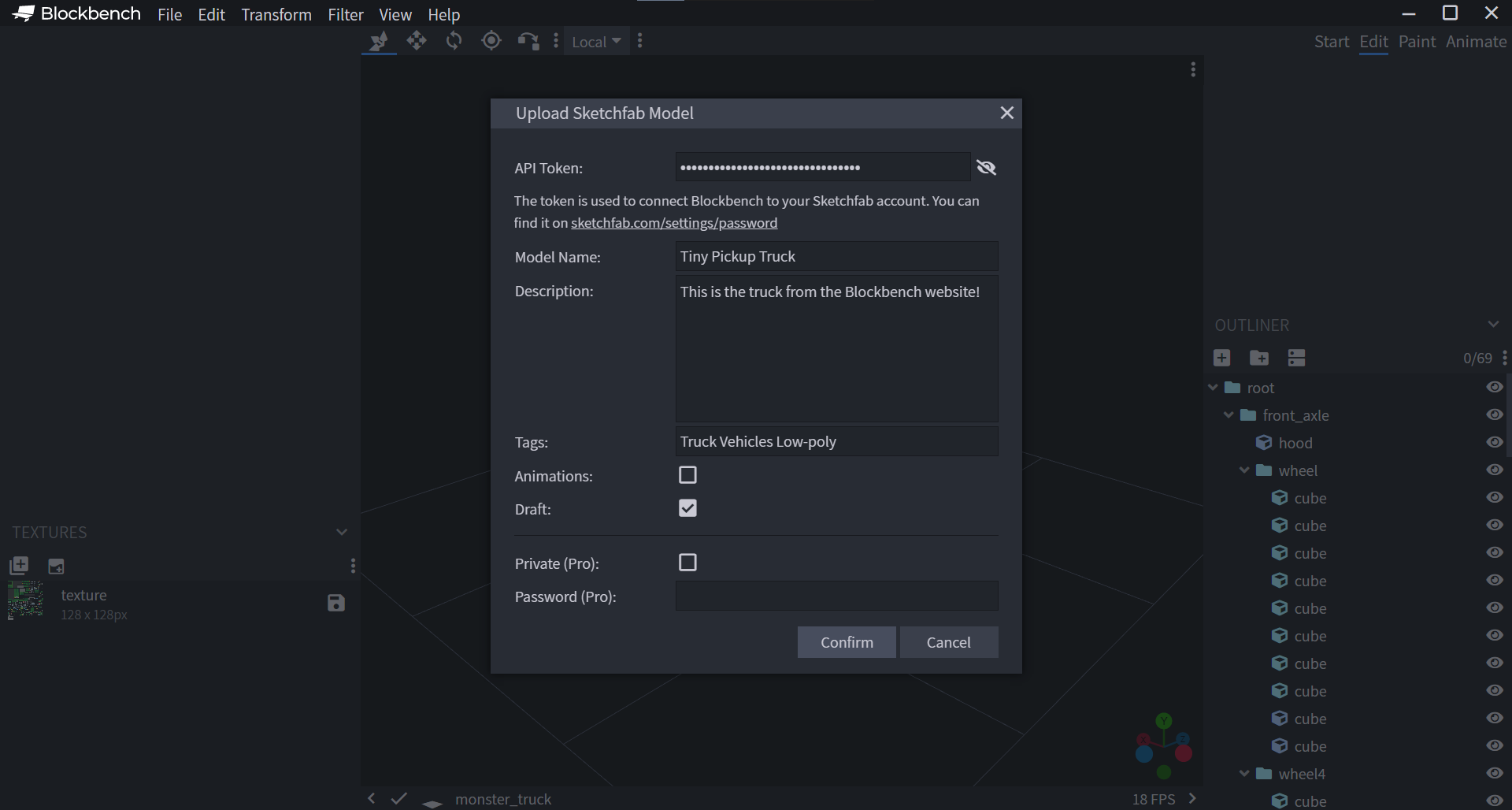The image size is (1512, 810).
Task: Switch to the Paint tab
Action: point(1417,42)
